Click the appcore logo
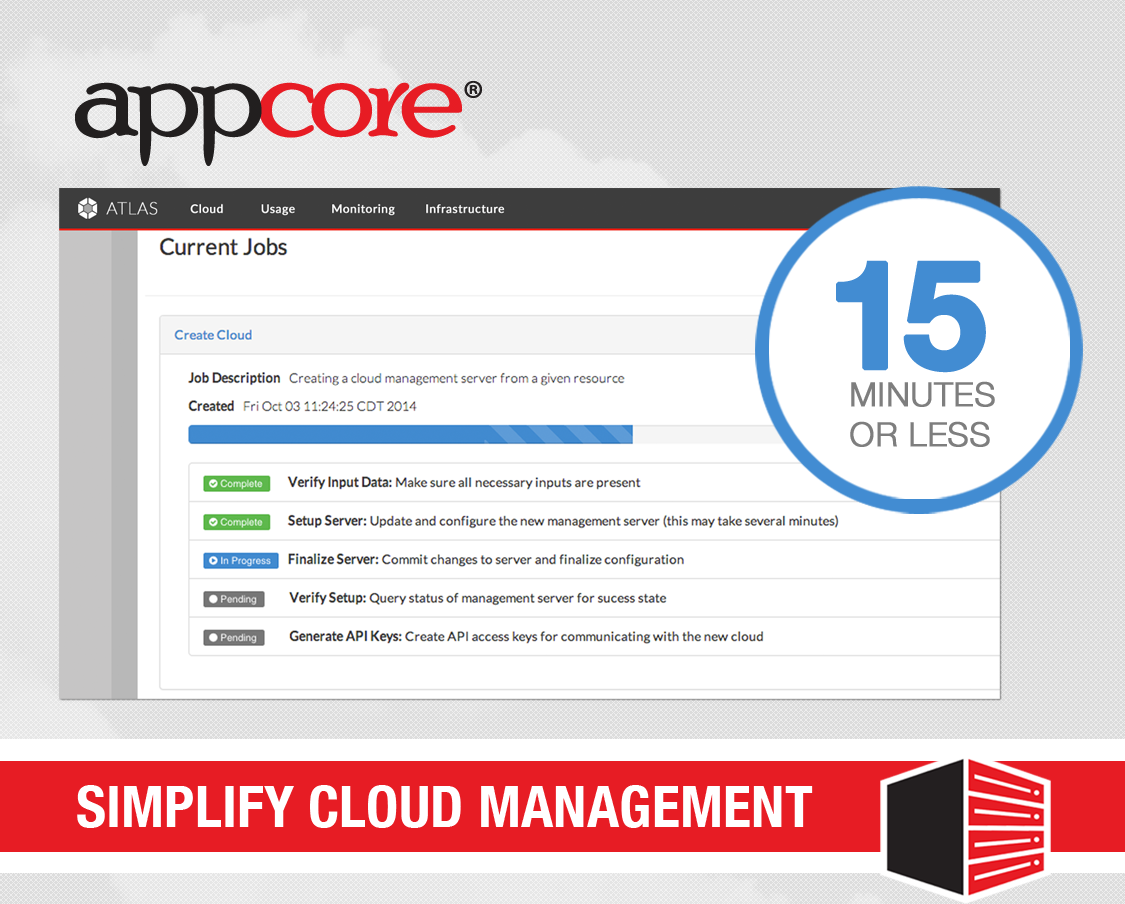This screenshot has height=904, width=1125. click(x=278, y=121)
